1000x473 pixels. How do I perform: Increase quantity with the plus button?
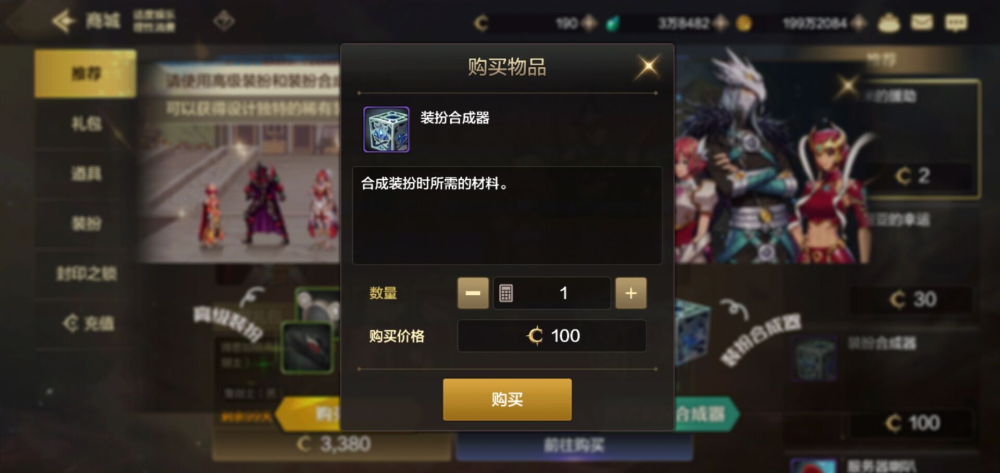[631, 293]
